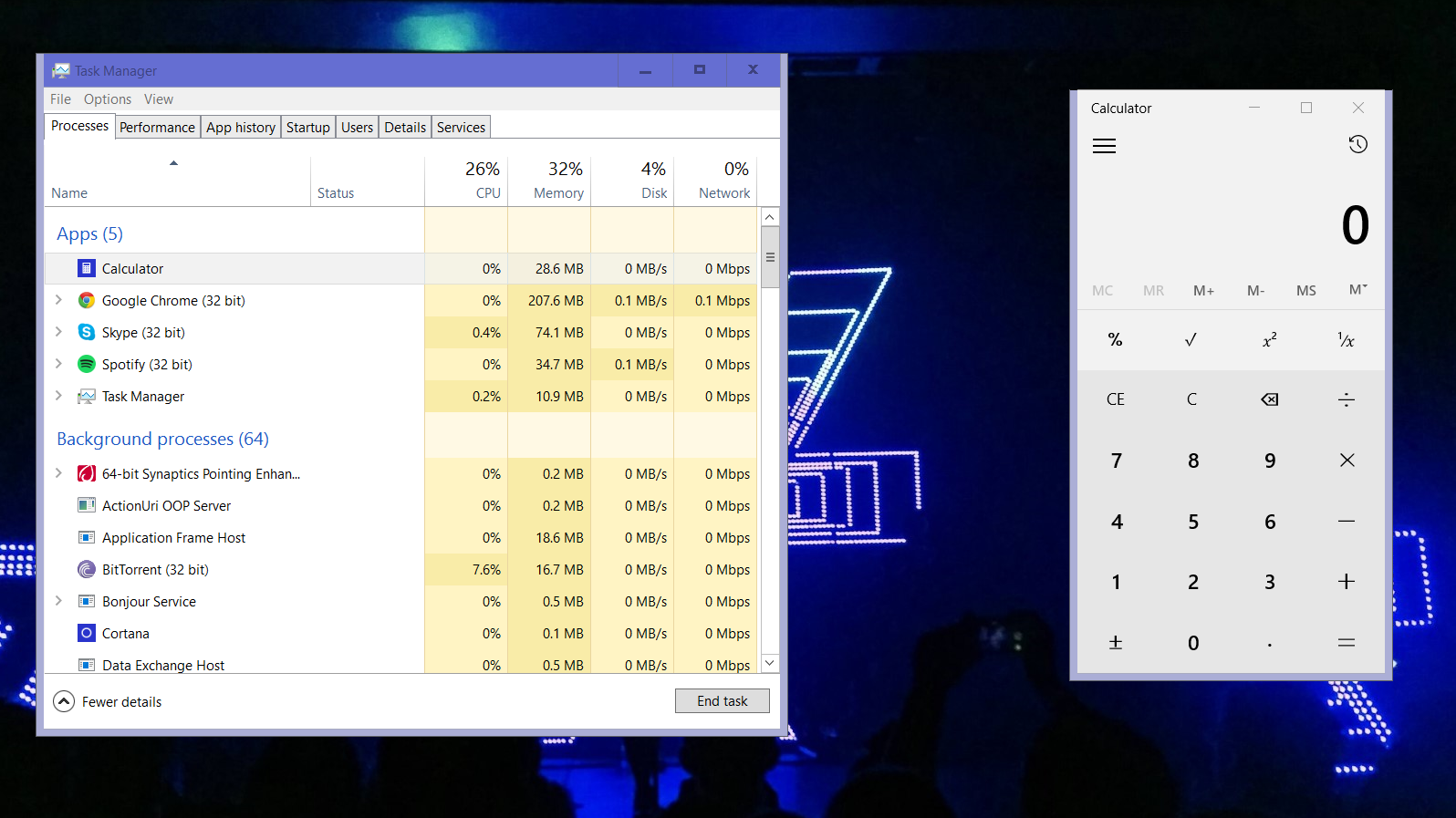The height and width of the screenshot is (818, 1456).
Task: Click the Task Manager title bar icon
Action: [61, 70]
